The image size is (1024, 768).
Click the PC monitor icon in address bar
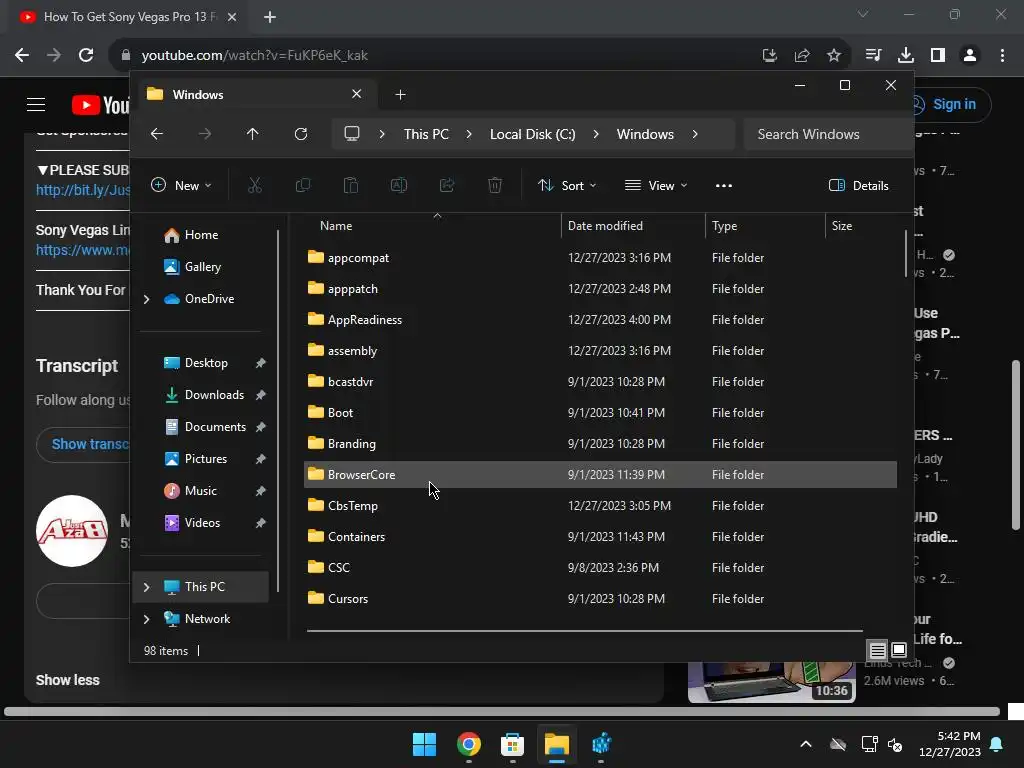point(352,134)
